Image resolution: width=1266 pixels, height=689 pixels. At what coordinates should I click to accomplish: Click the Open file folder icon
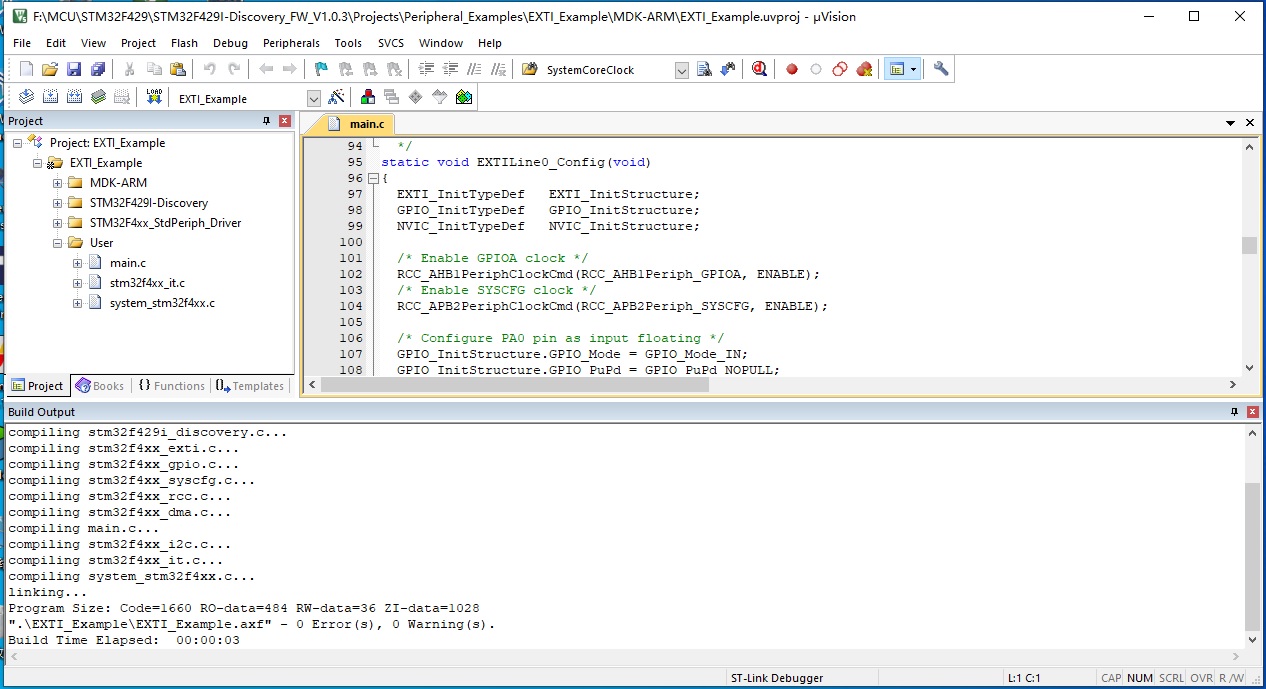coord(50,69)
